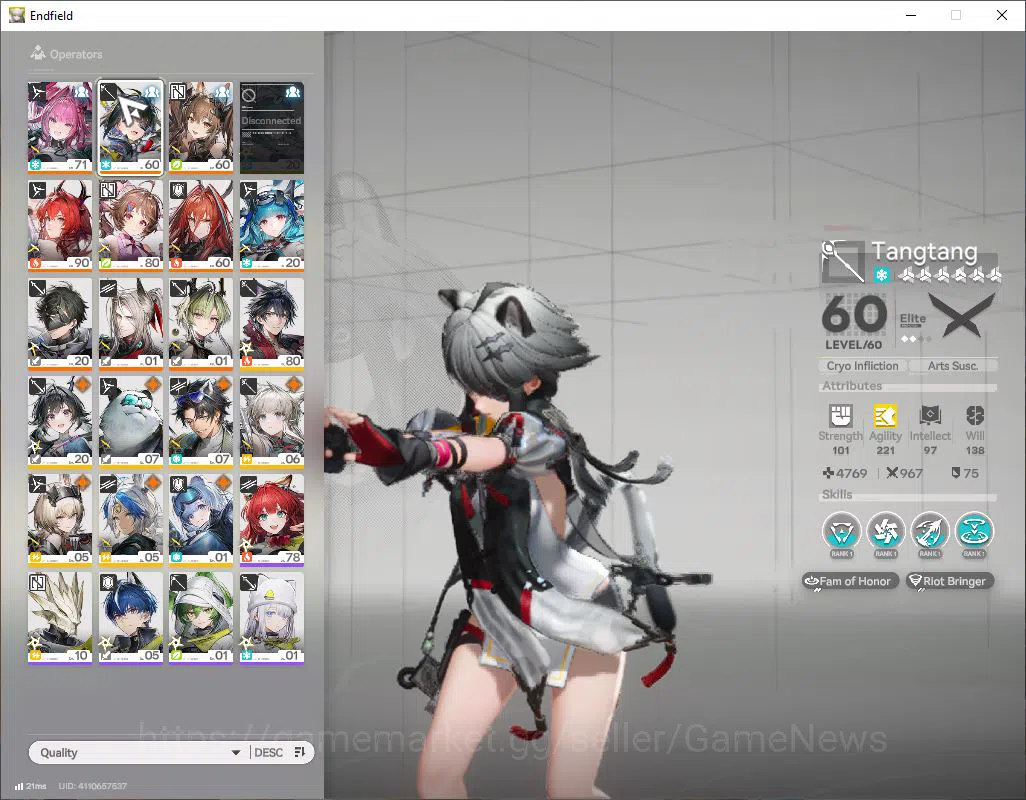Click the Agility value 221
The width and height of the screenshot is (1026, 800).
(x=885, y=450)
